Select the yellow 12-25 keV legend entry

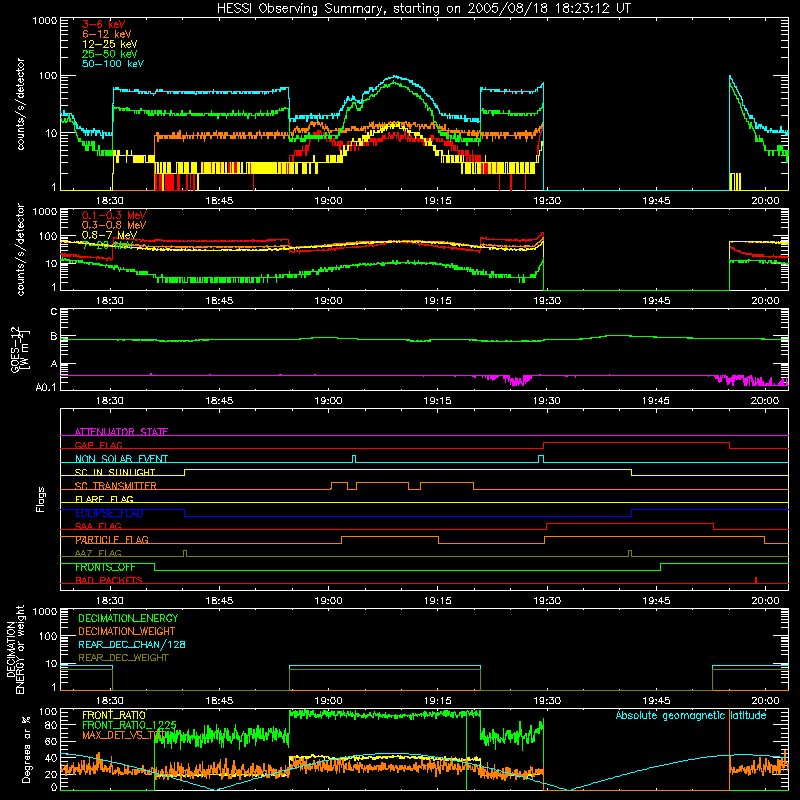(x=110, y=44)
